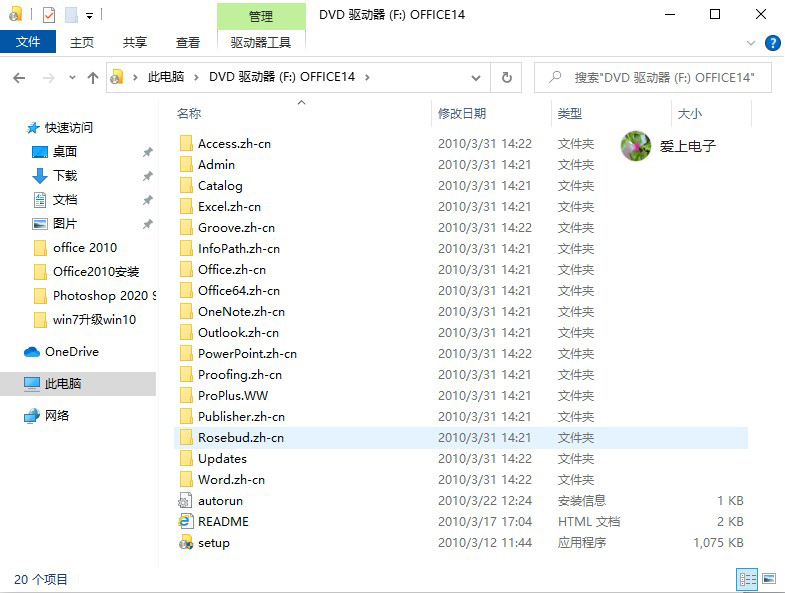Select OneDrive in the navigation pane
Viewport: 785px width, 593px height.
click(72, 352)
